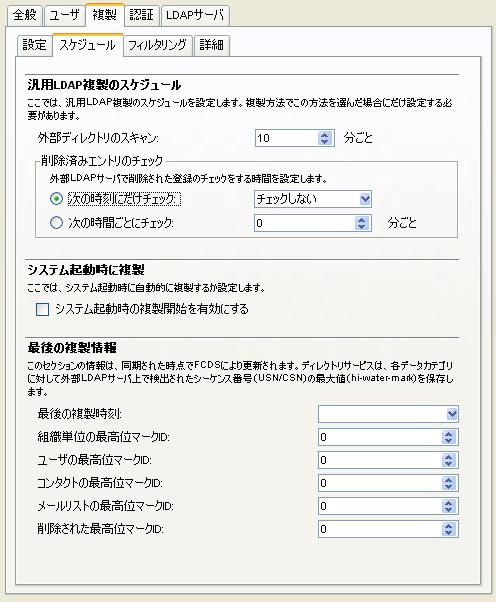Decrease メールリストの最高位マークID value with down arrow
Viewport: 496px width, 602px height.
click(x=448, y=509)
